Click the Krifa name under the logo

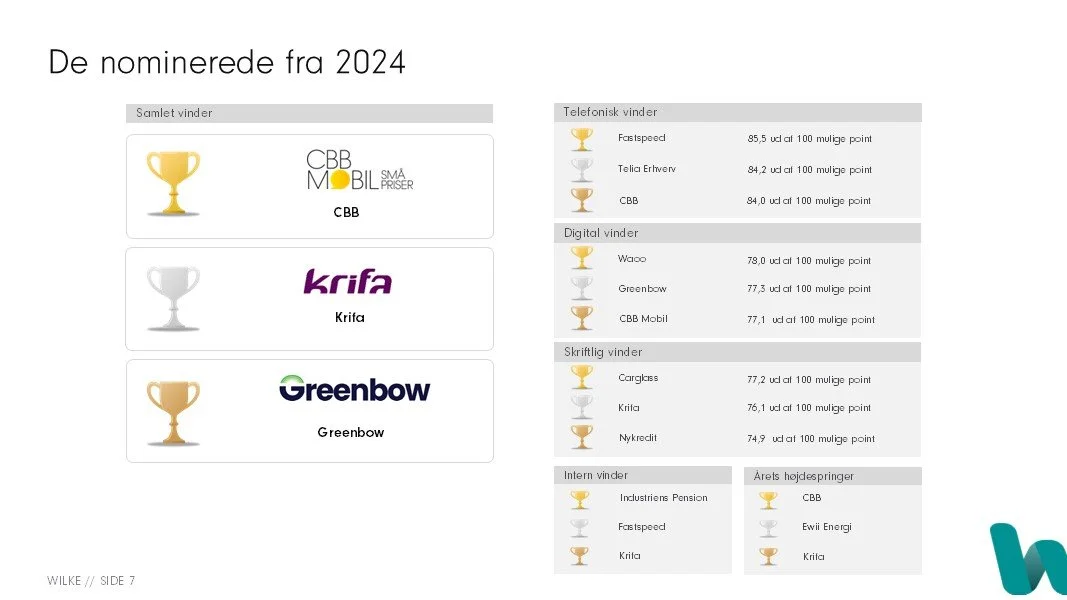coord(350,318)
